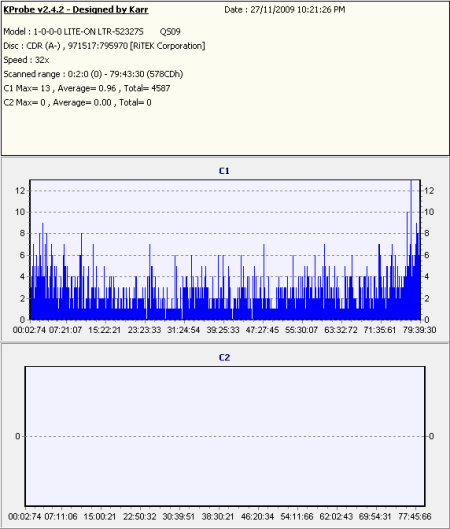Click the 79:39:30 label under C1 chart
This screenshot has height=529, width=450.
click(420, 330)
